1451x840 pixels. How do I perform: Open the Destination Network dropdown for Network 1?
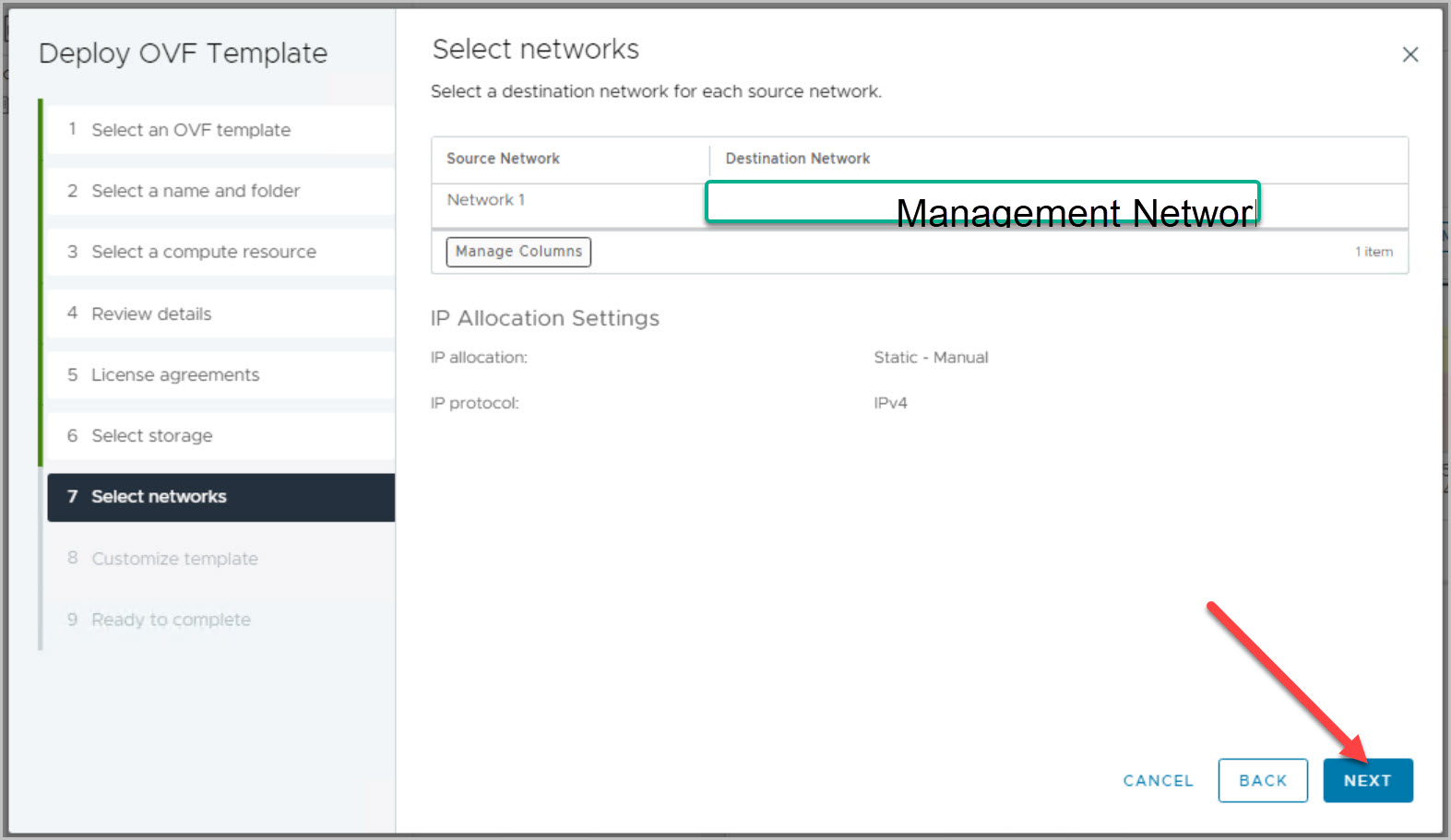tap(981, 202)
